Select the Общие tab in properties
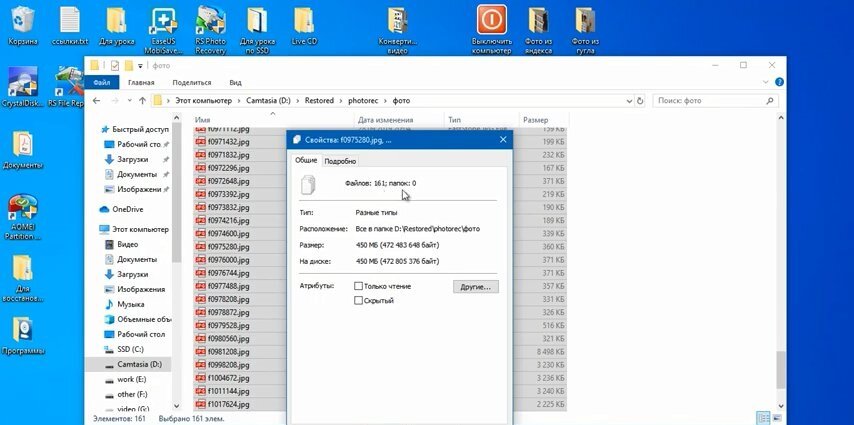 point(306,160)
